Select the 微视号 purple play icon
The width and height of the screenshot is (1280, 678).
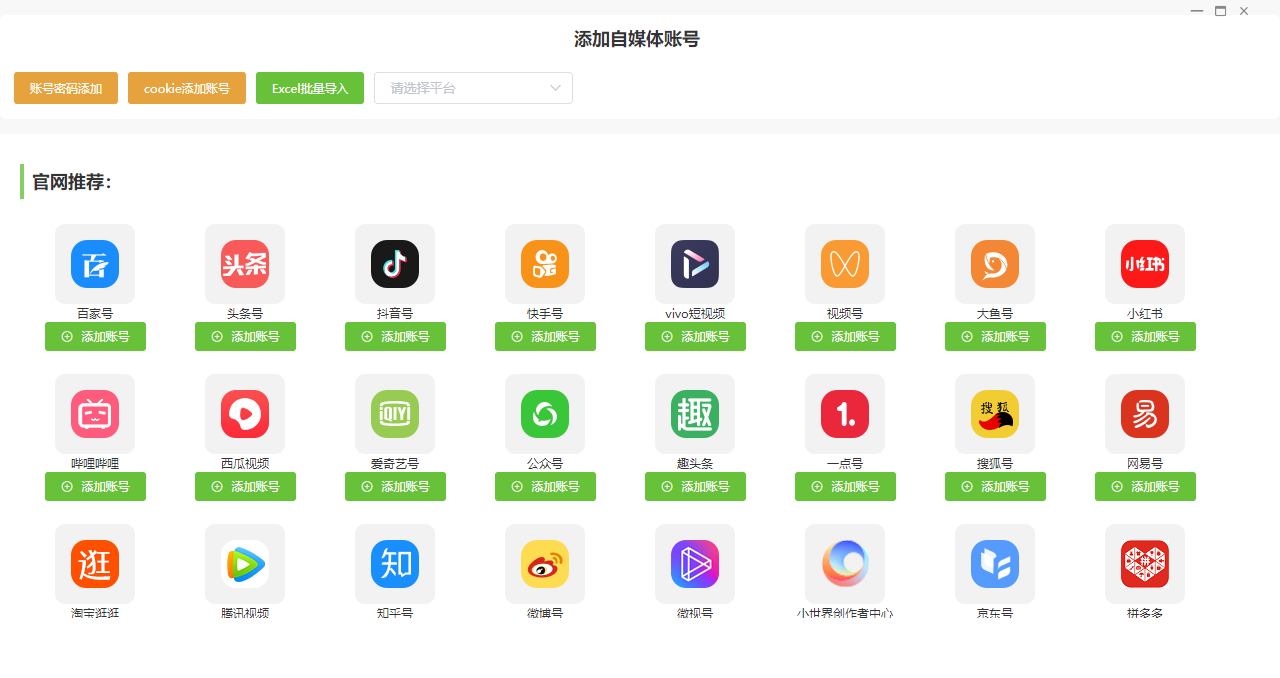pyautogui.click(x=695, y=564)
